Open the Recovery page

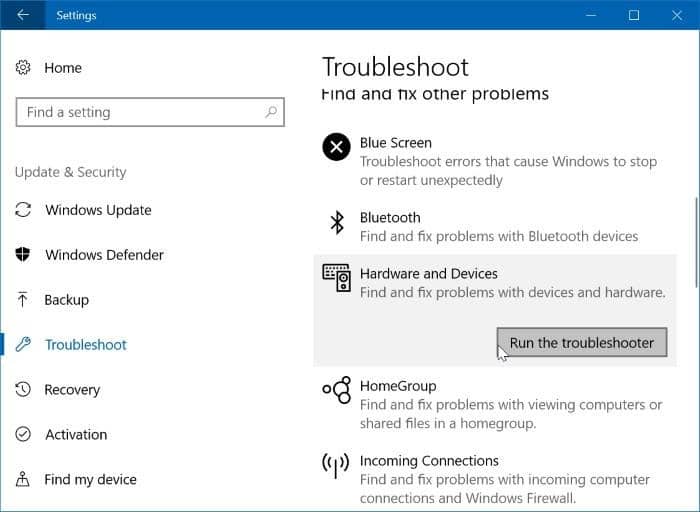[72, 390]
